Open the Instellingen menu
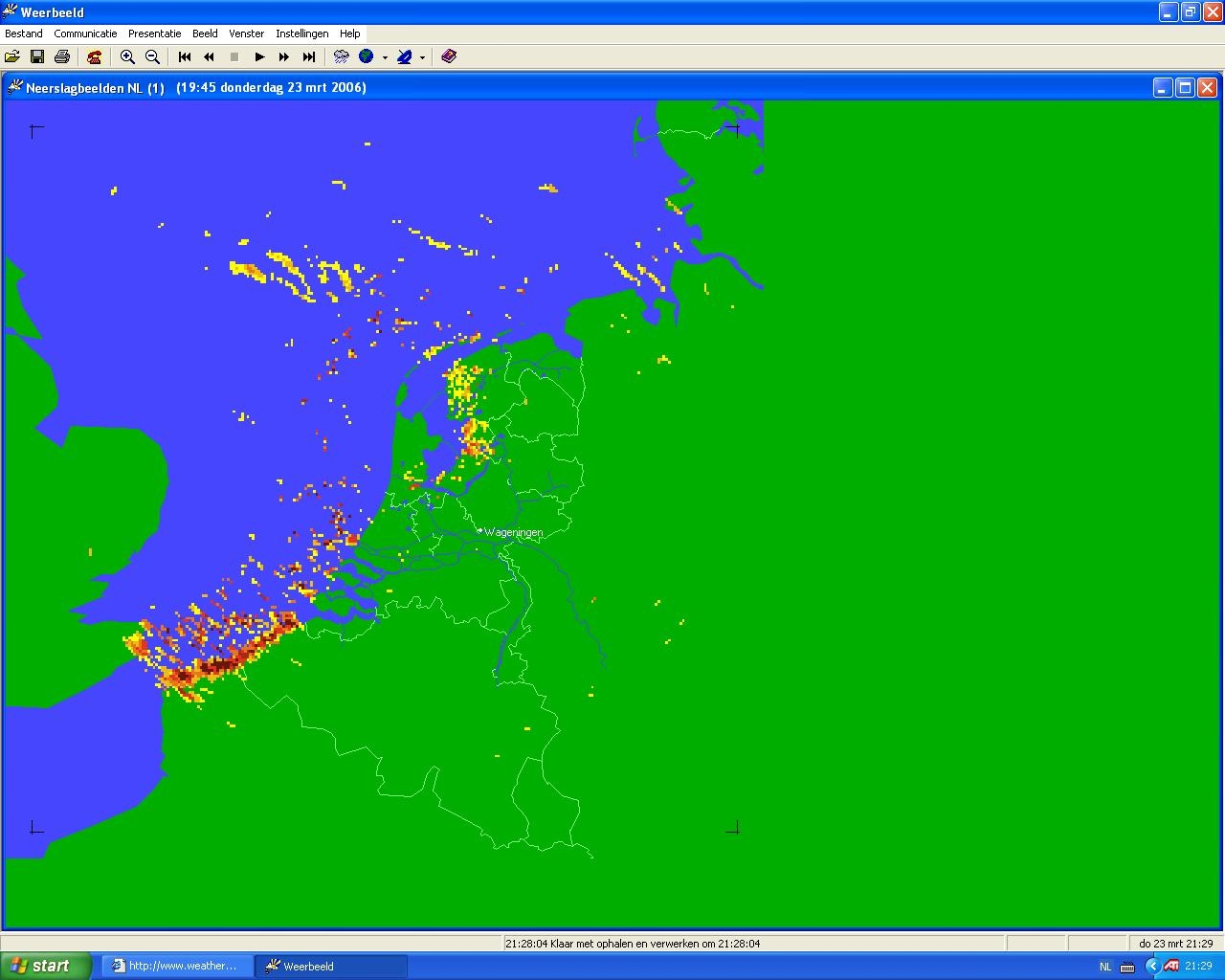Screen dimensions: 1225x980 point(302,33)
